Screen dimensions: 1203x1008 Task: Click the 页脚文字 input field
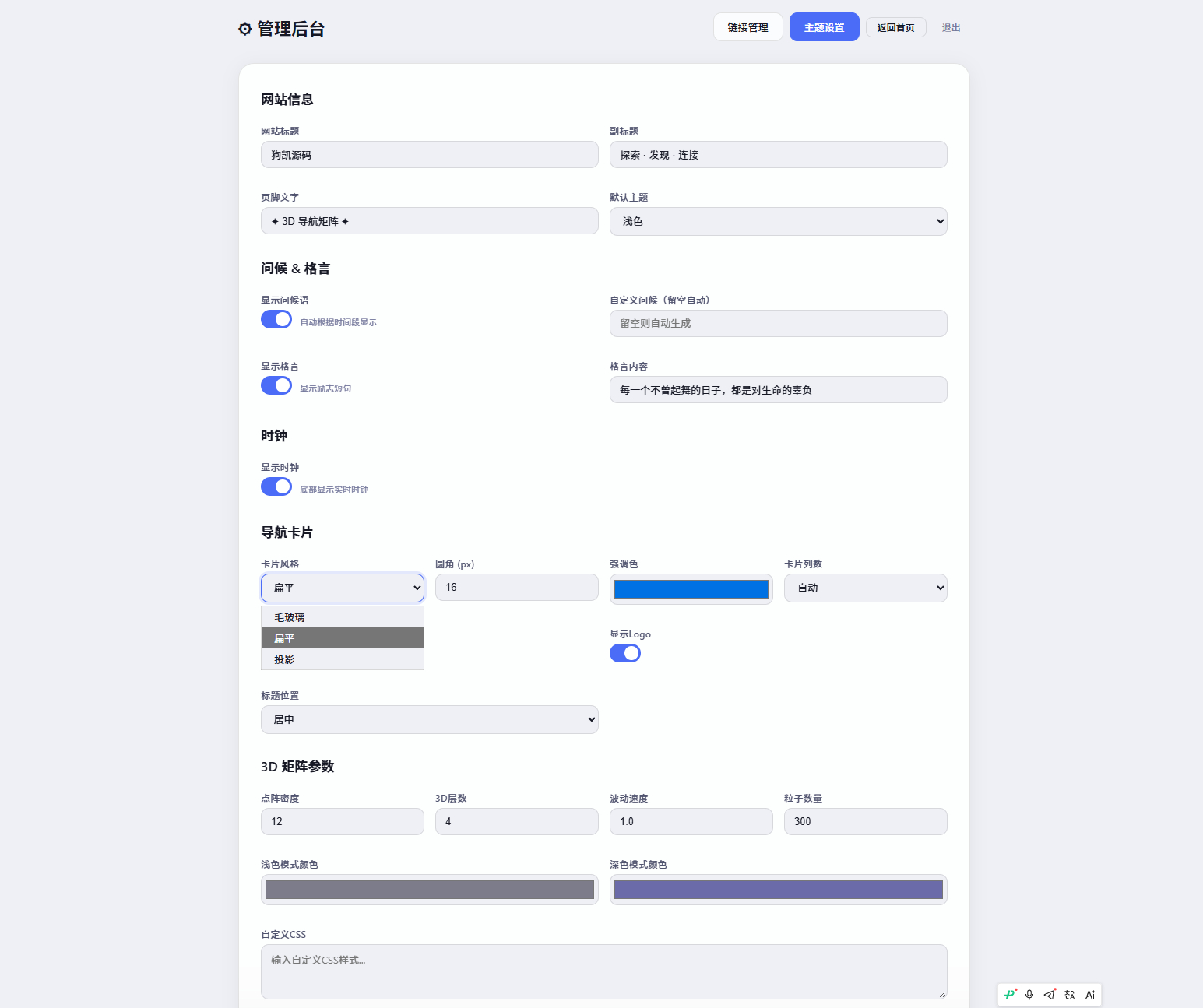point(430,221)
